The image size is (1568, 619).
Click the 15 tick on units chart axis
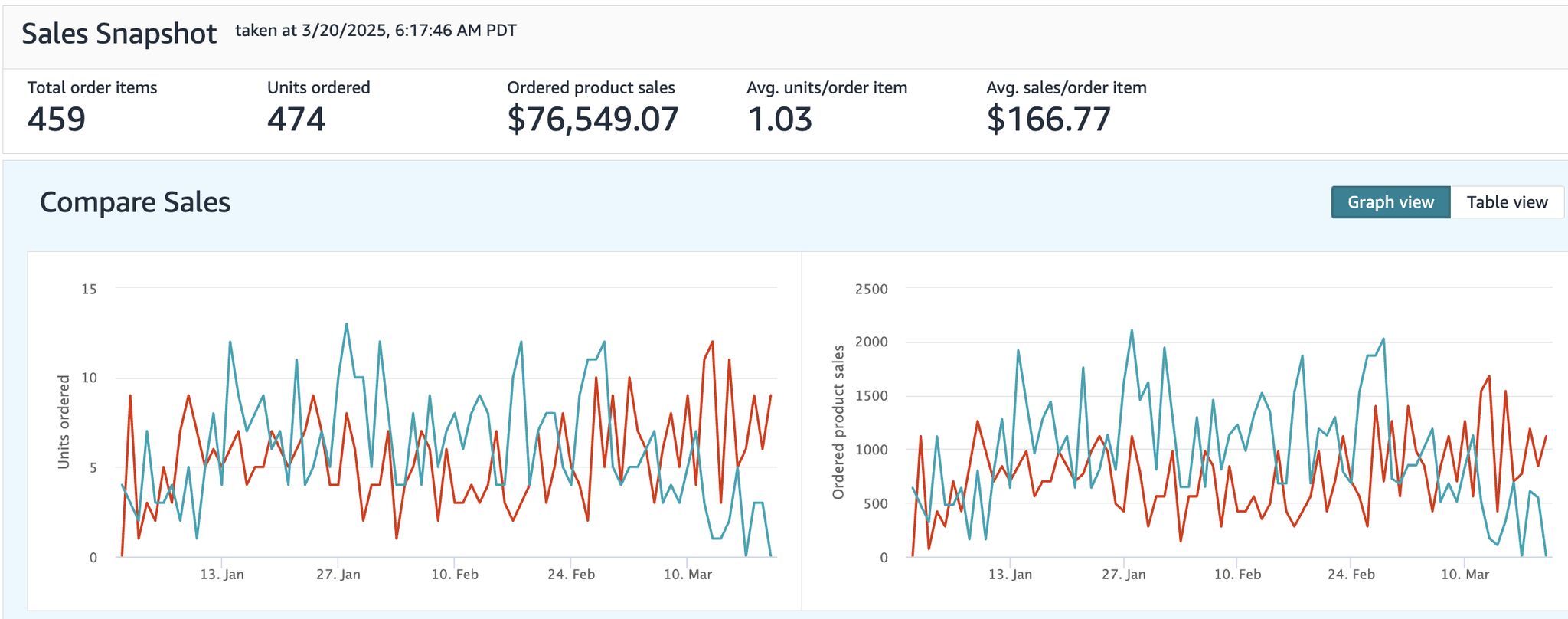pyautogui.click(x=89, y=289)
